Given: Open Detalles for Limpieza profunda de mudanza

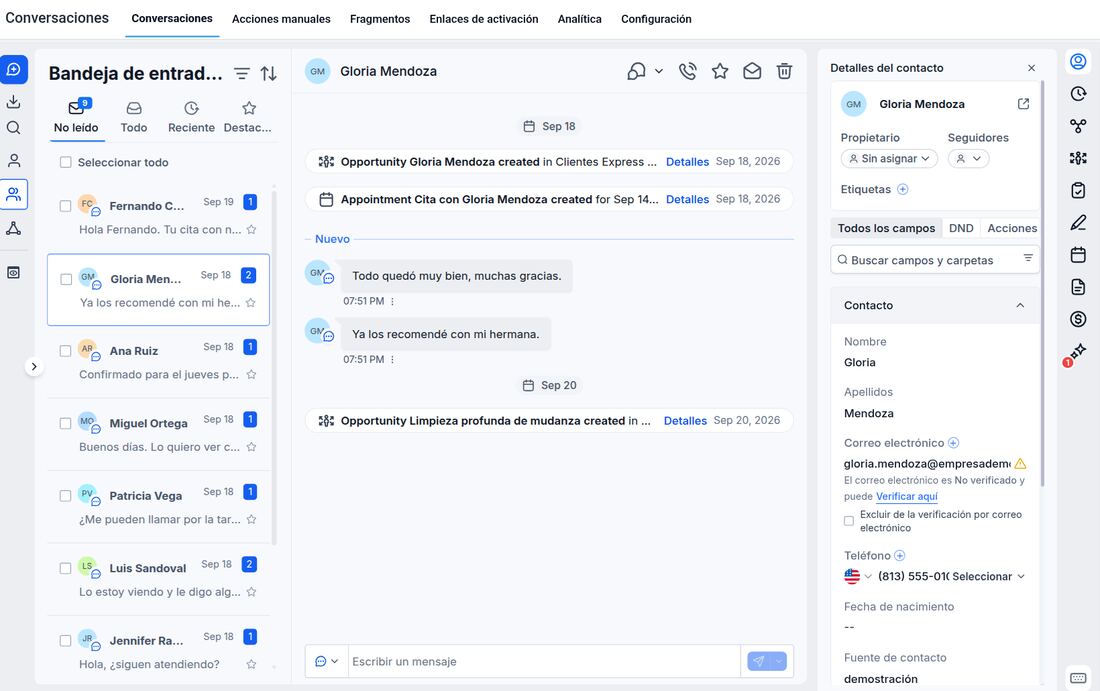Looking at the screenshot, I should coord(685,421).
